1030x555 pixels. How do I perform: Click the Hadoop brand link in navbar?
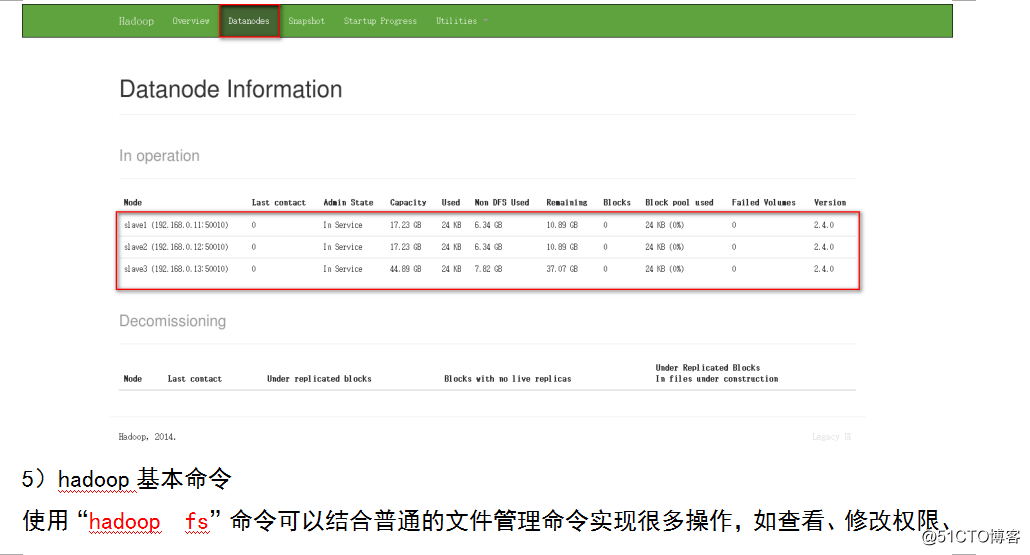pos(136,21)
